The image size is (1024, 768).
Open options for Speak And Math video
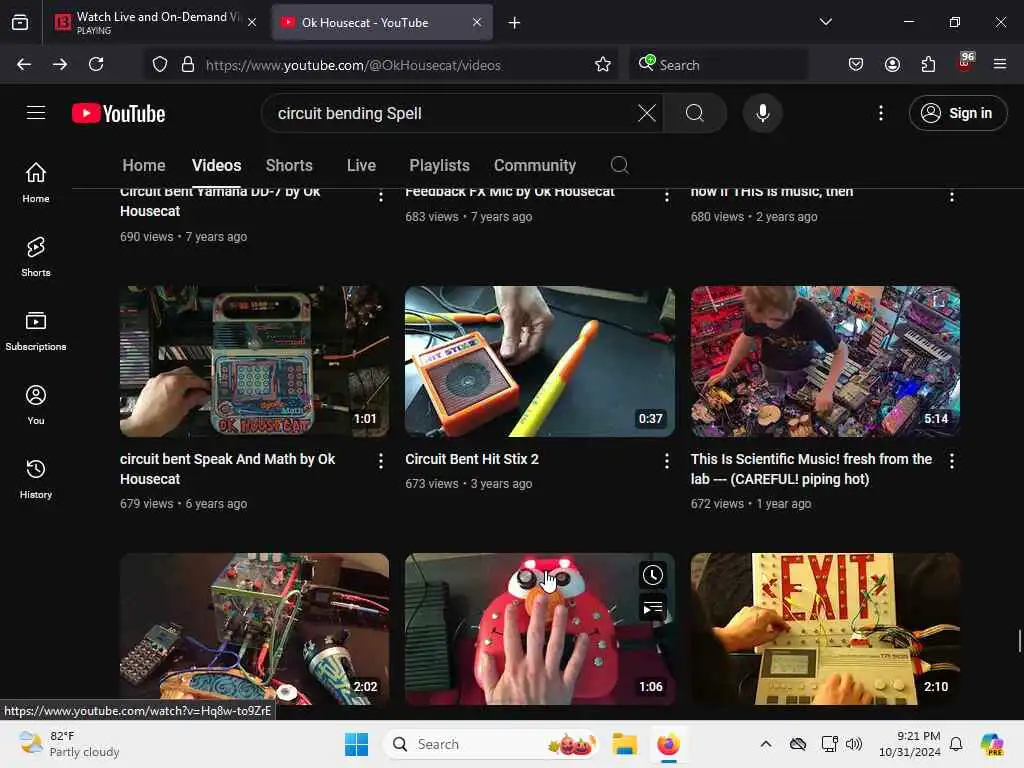coord(381,461)
